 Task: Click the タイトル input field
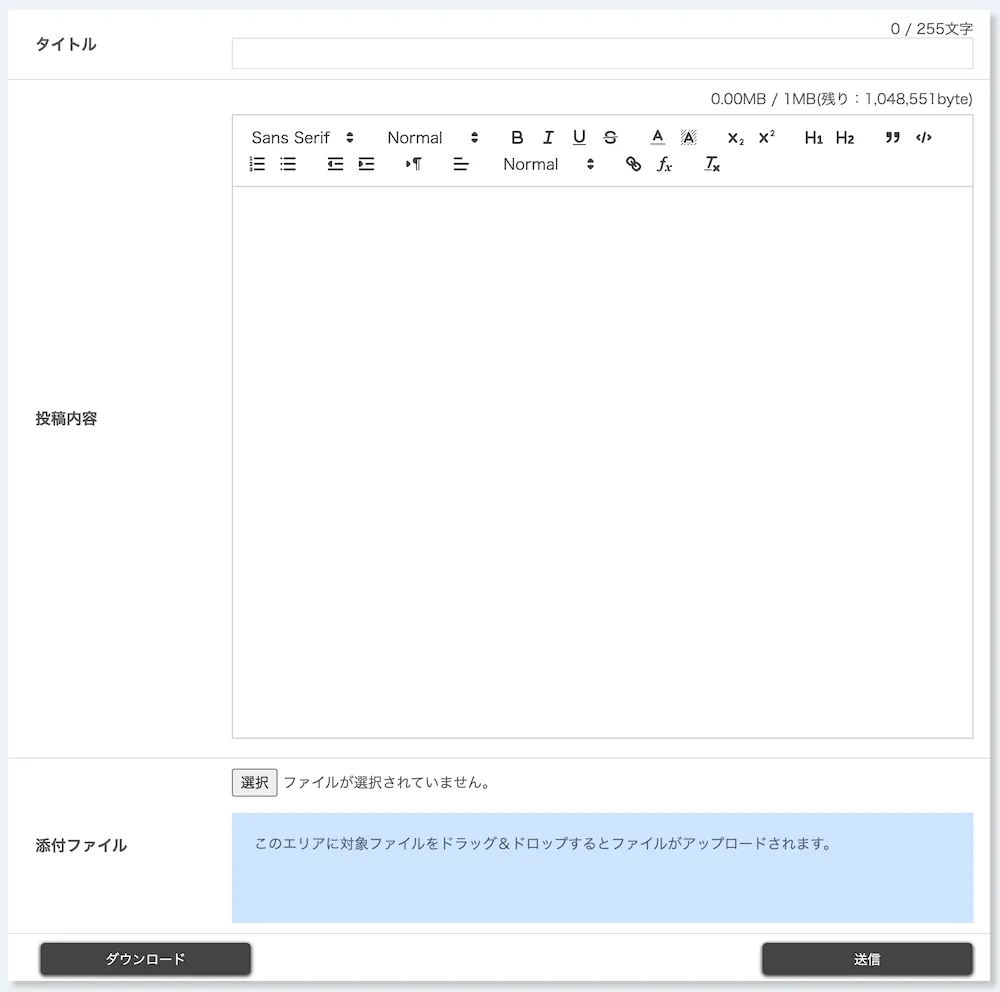pos(602,54)
